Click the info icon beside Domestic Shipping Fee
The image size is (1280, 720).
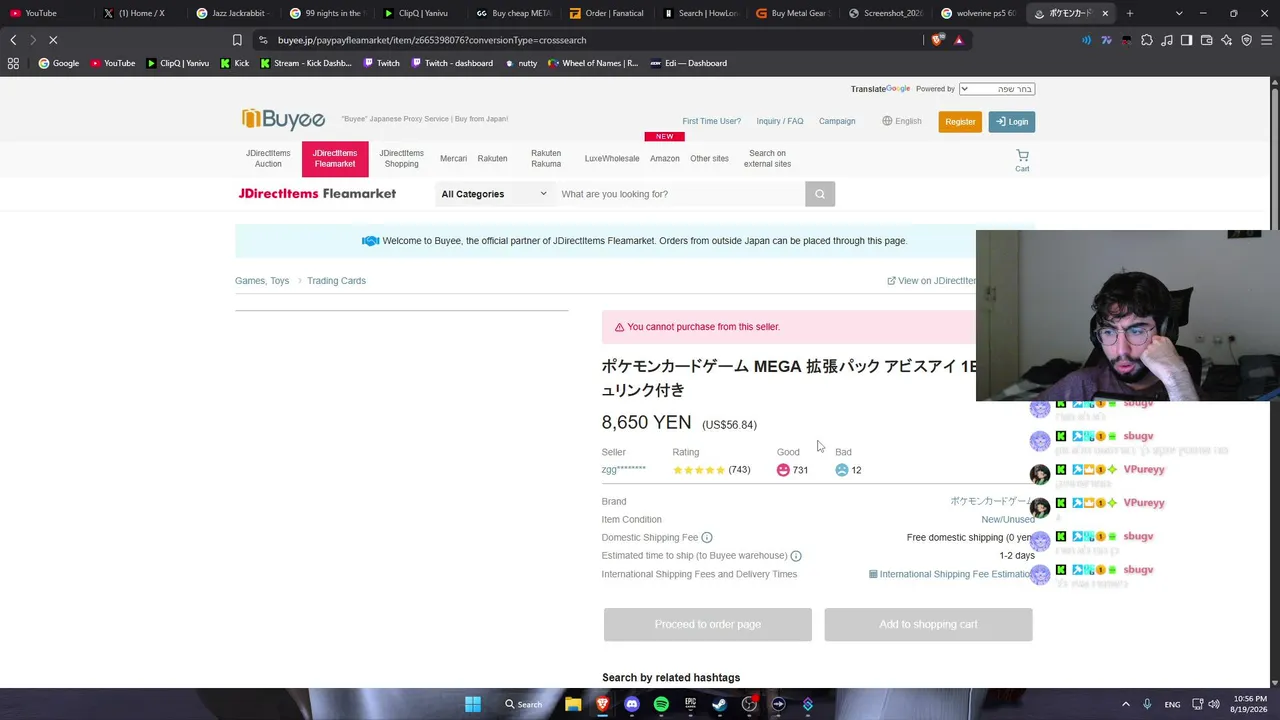(x=707, y=538)
